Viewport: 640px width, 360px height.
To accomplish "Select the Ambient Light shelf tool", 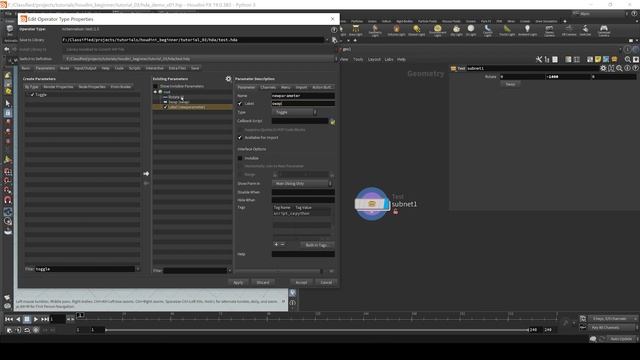I will [x=527, y=30].
